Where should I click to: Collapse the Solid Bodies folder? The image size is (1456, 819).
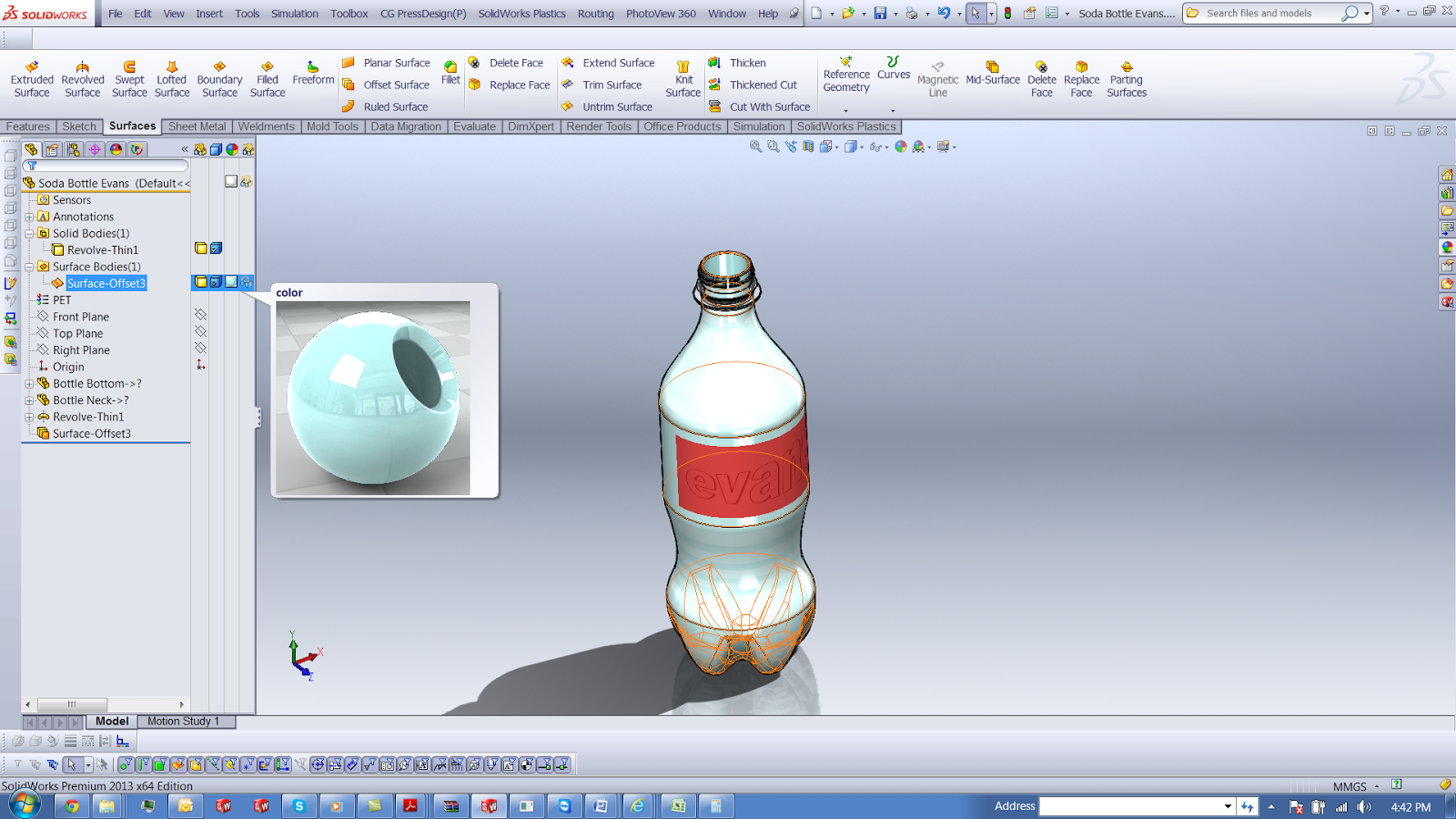coord(30,233)
